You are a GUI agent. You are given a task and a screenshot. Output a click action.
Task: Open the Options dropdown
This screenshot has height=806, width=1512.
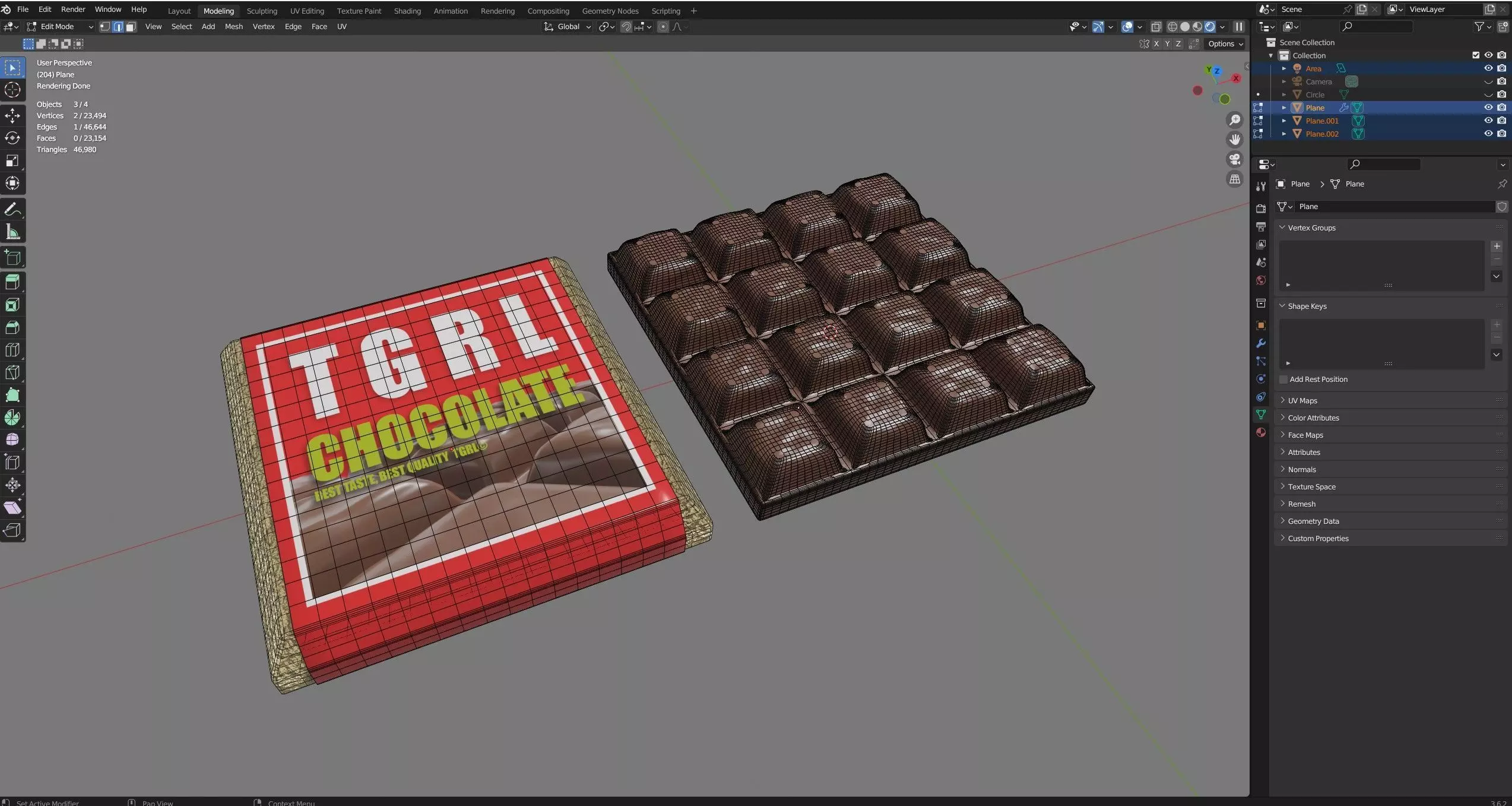pos(1225,44)
